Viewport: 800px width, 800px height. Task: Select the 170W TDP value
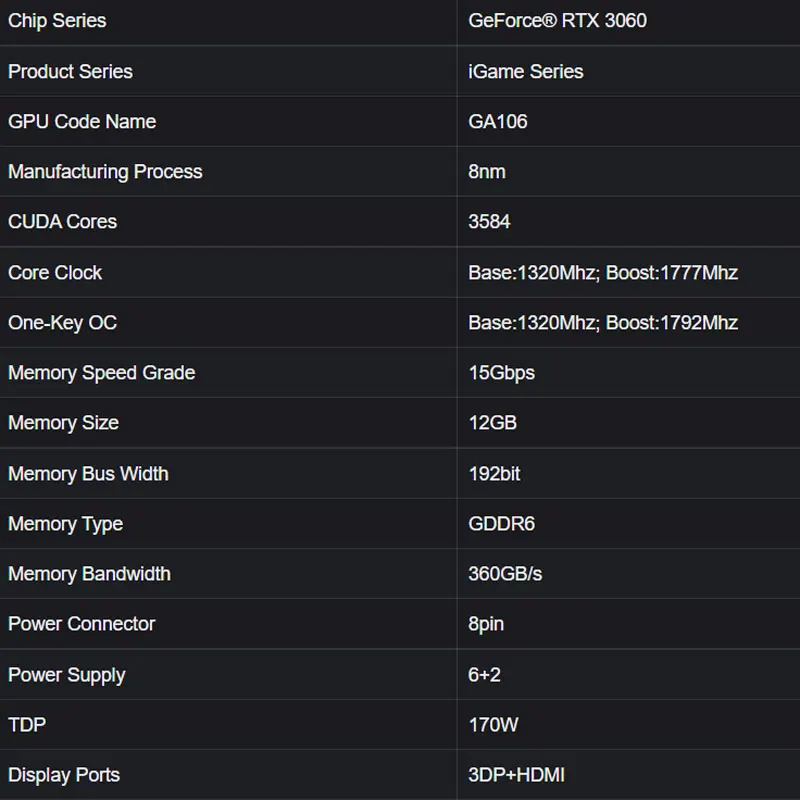(493, 725)
